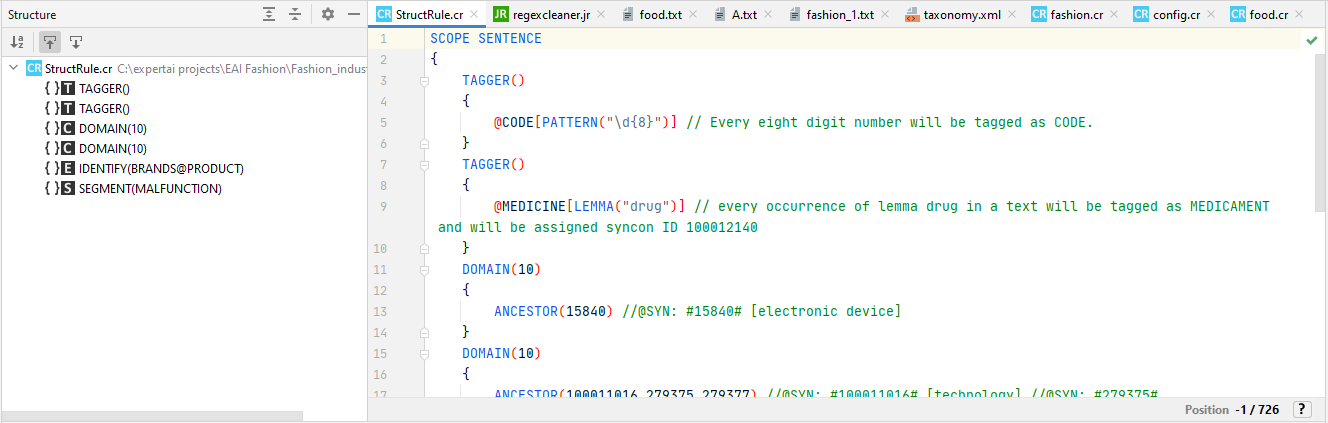Collapse the StructRule.cr root tree node
This screenshot has width=1328, height=423.
click(x=13, y=68)
